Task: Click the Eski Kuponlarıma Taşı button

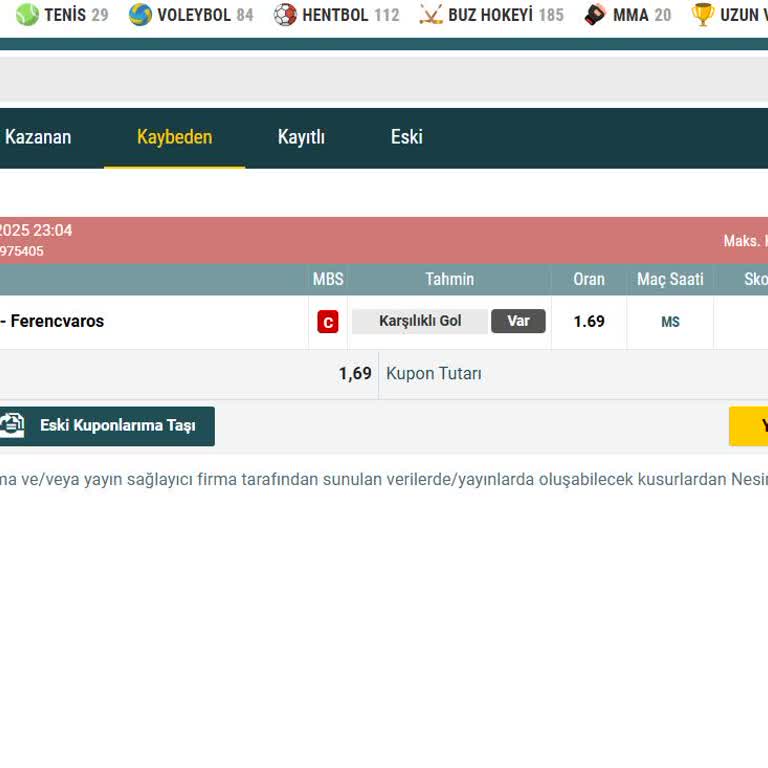Action: pyautogui.click(x=107, y=426)
